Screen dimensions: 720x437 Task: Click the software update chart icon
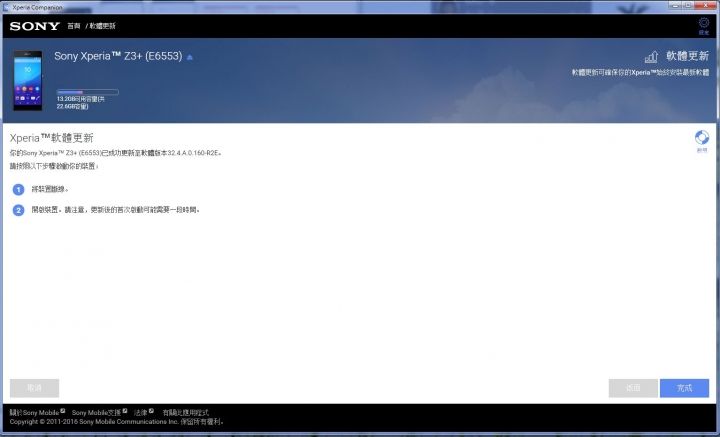tap(651, 57)
